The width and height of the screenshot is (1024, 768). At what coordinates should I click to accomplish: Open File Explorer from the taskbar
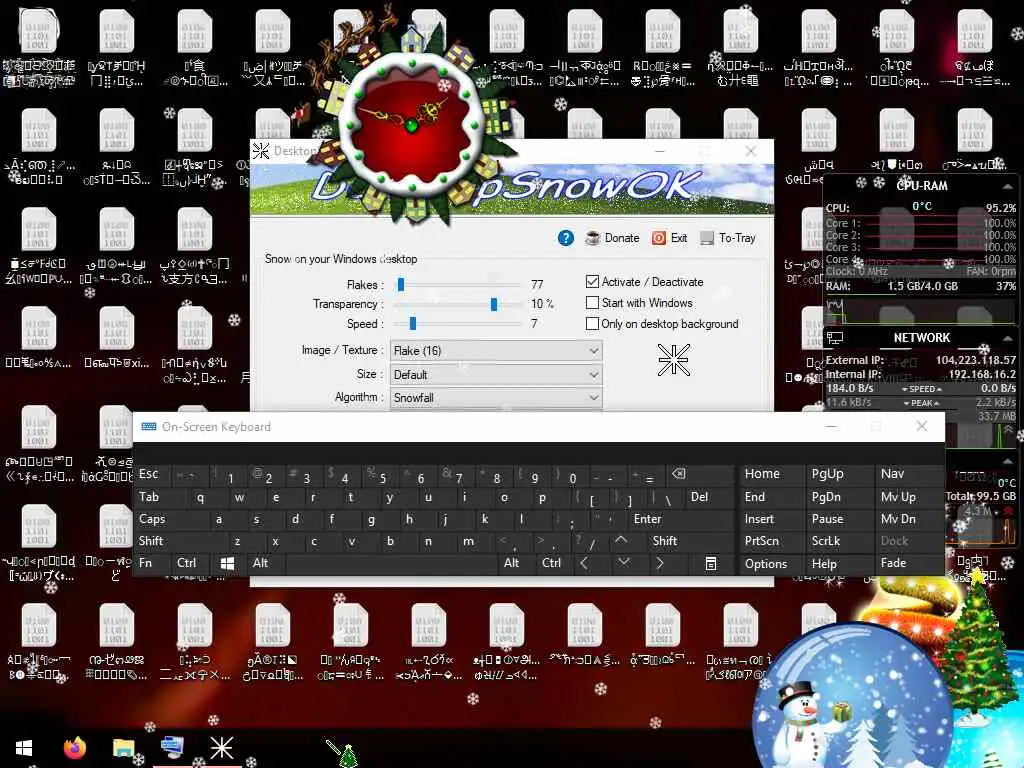(x=123, y=748)
